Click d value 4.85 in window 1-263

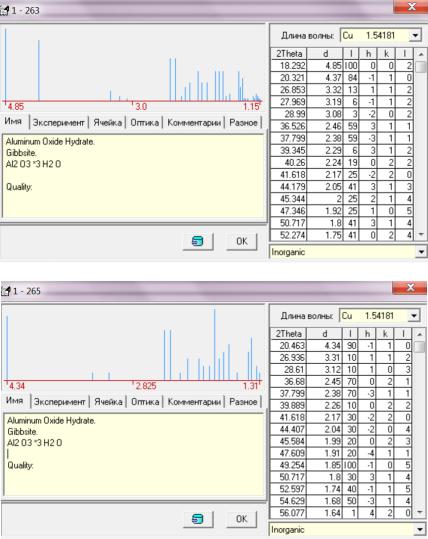tap(325, 66)
